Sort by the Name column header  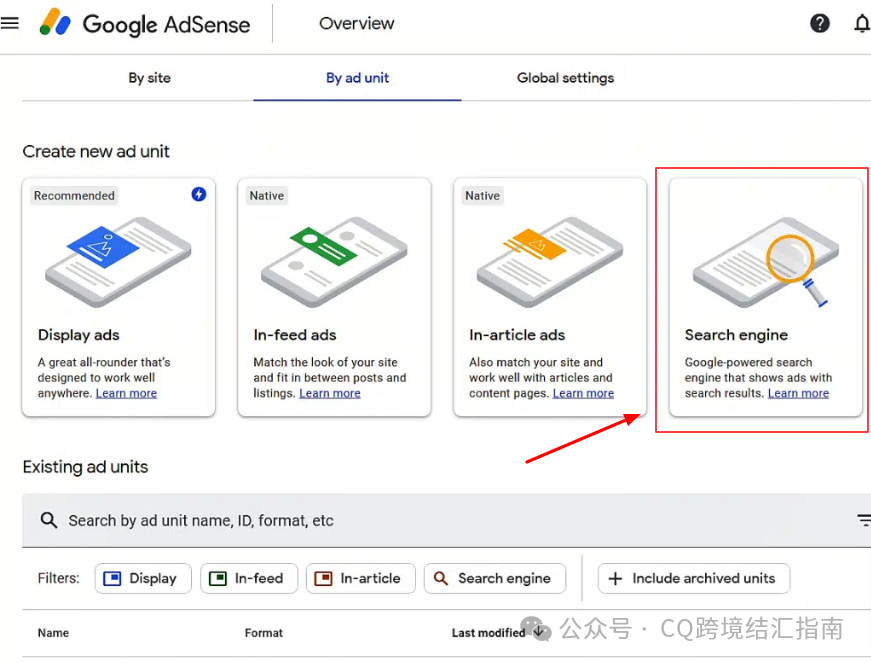(53, 632)
